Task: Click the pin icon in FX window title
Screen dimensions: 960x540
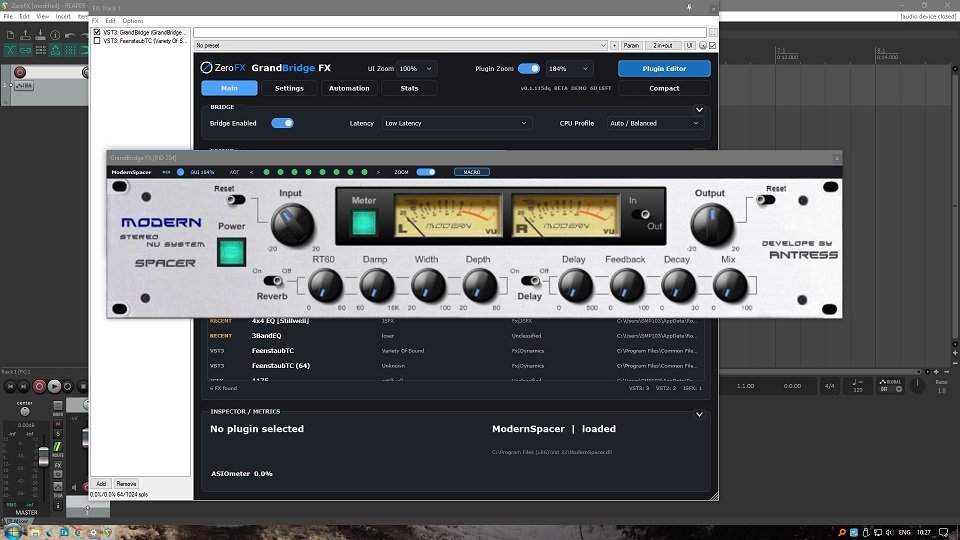Action: (689, 8)
